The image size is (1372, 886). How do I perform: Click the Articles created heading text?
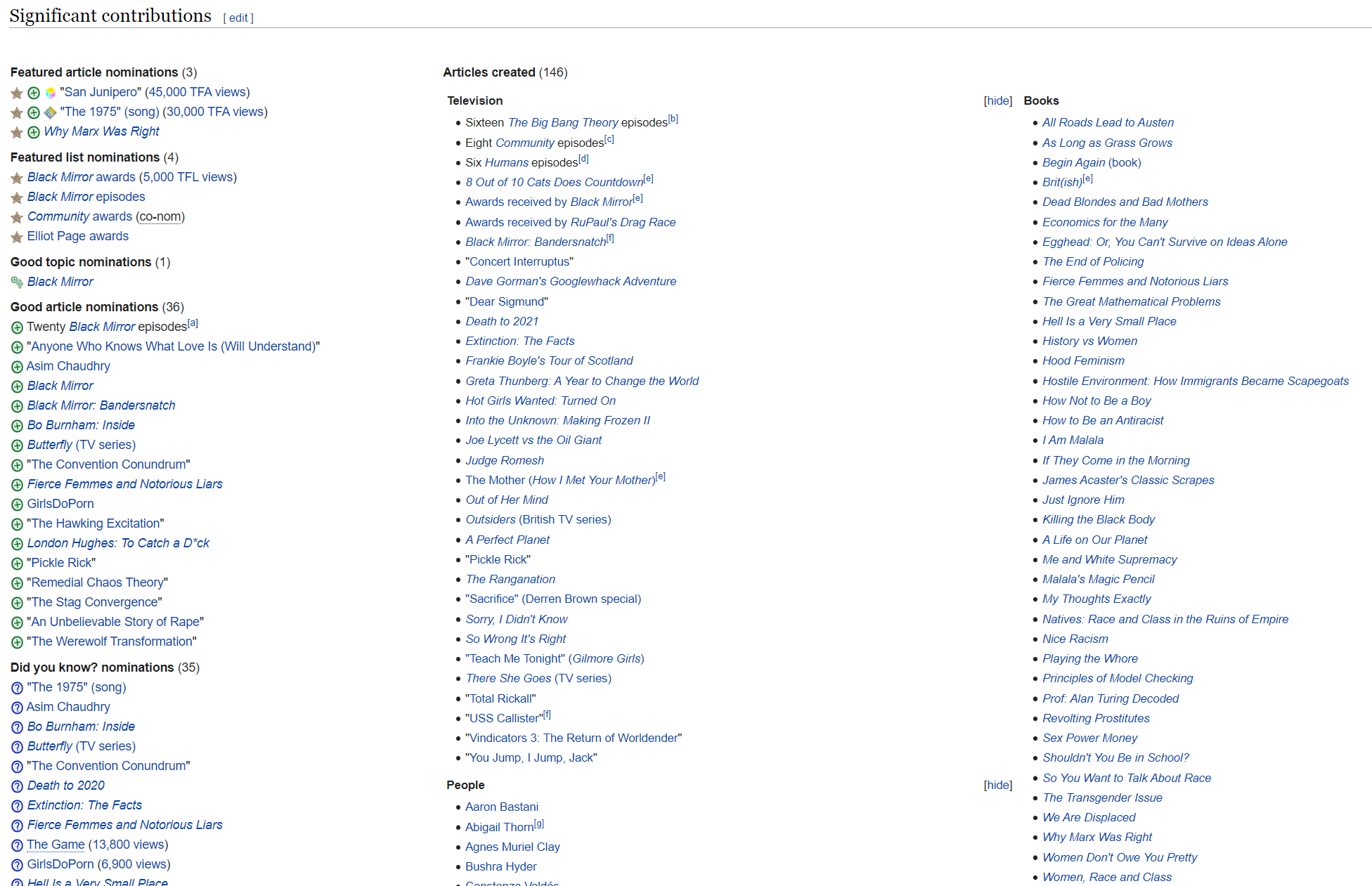[489, 72]
